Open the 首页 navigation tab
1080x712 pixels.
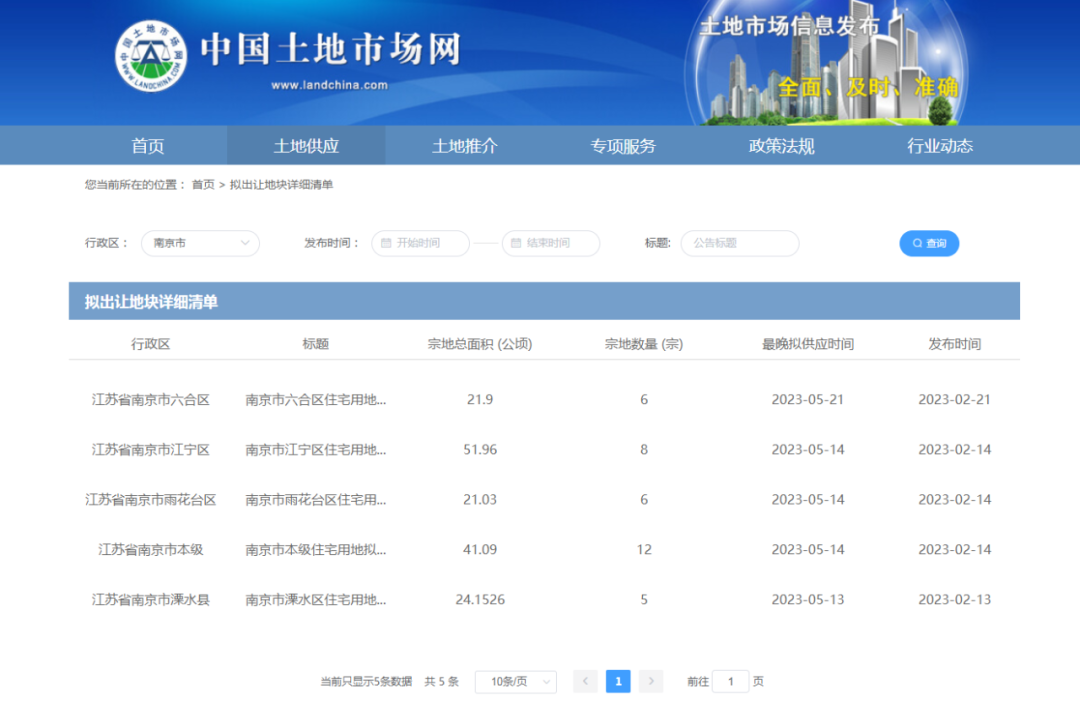[x=148, y=146]
